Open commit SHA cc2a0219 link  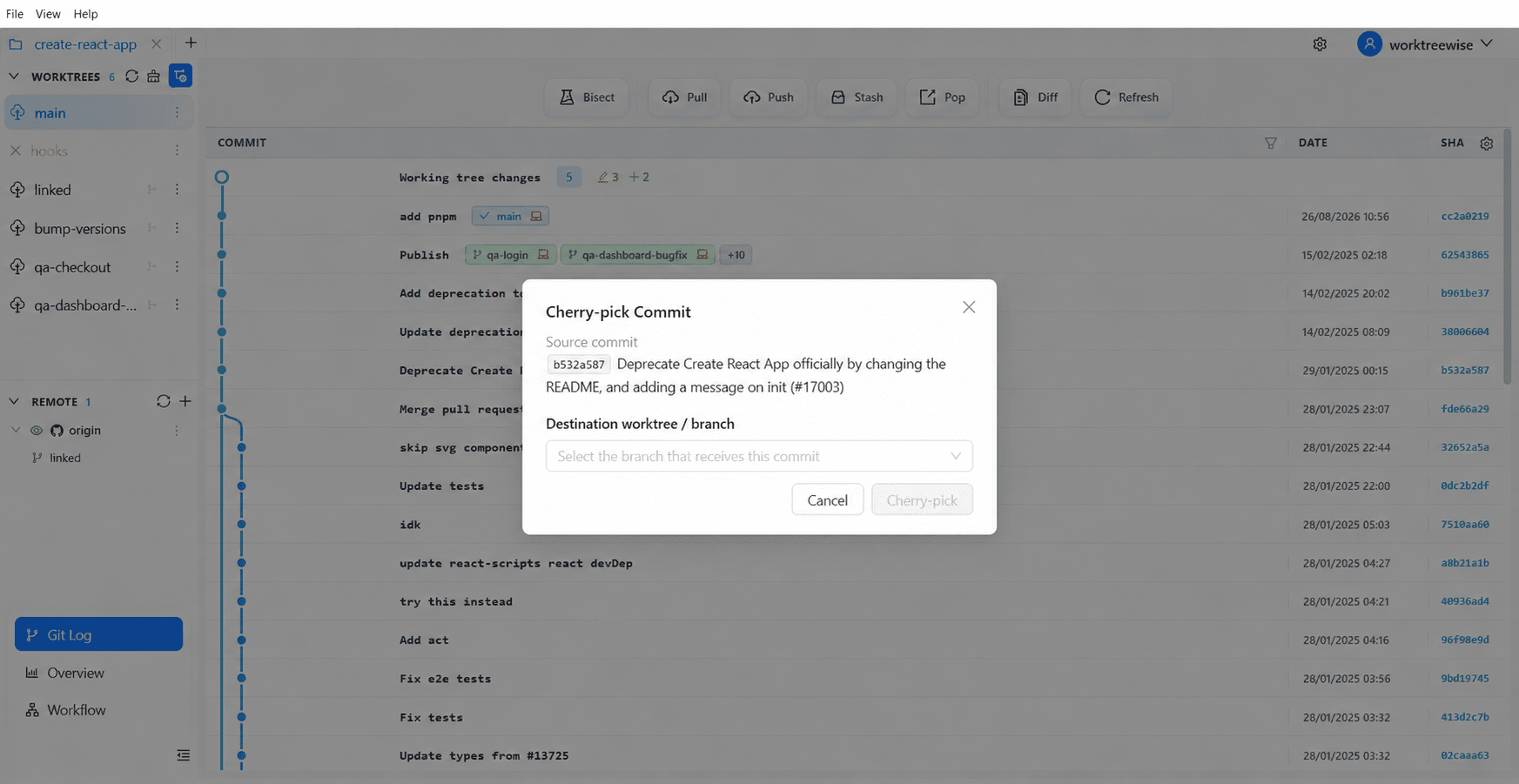(1464, 216)
